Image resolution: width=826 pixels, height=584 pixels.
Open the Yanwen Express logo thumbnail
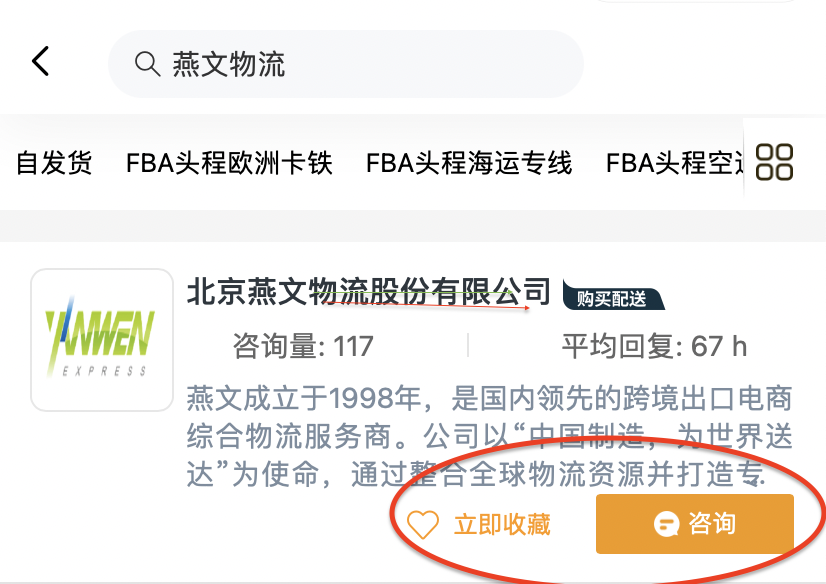tap(102, 340)
